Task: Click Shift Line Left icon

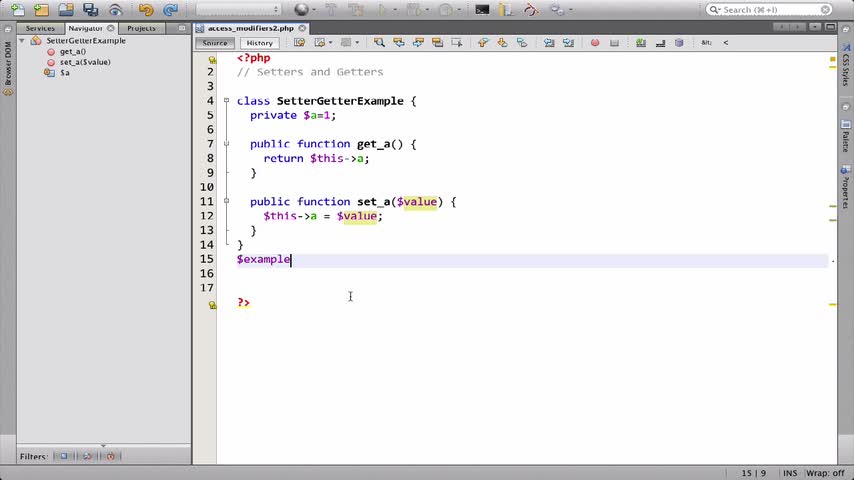Action: coord(549,42)
